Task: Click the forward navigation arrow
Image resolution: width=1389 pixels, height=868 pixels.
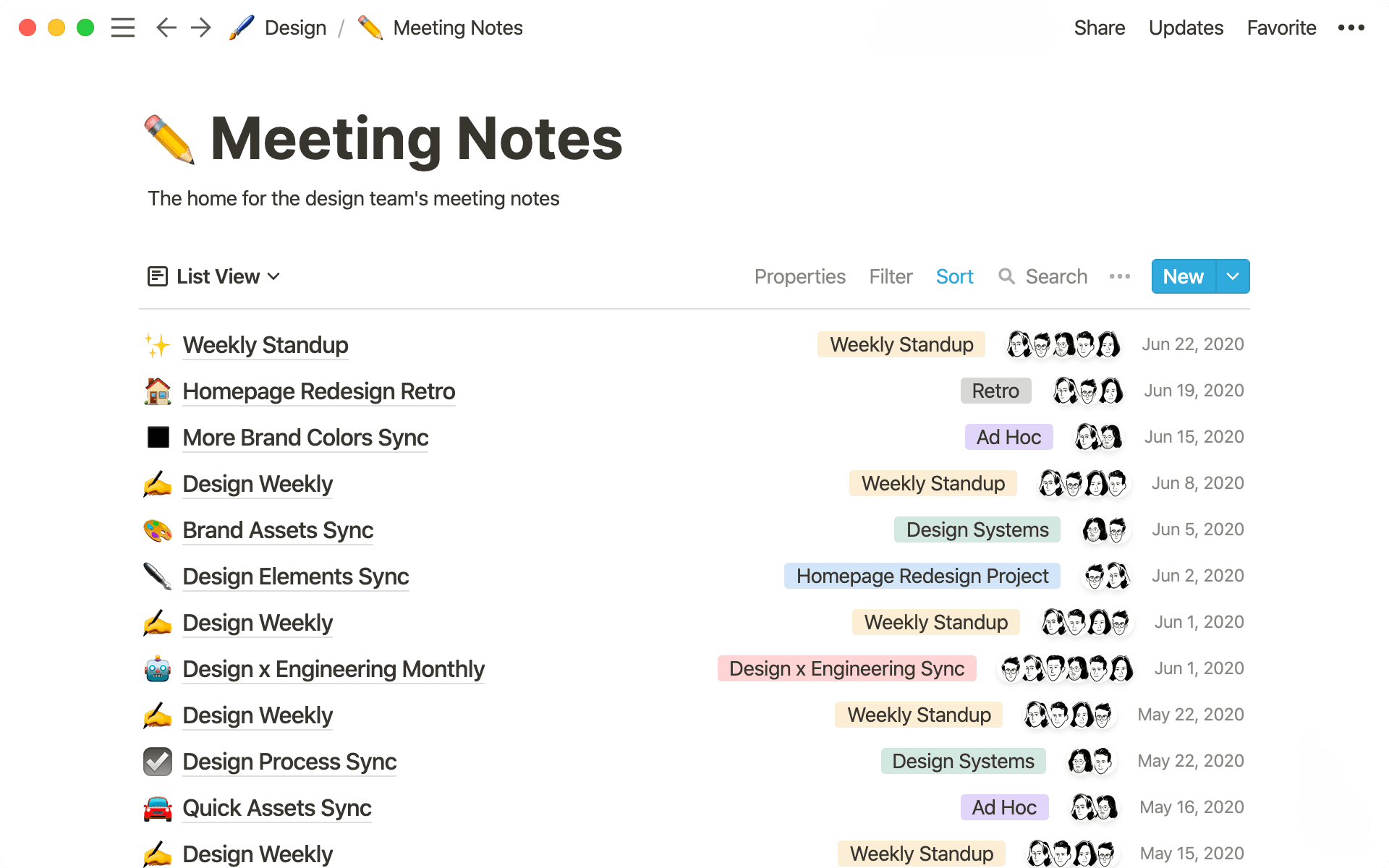Action: point(200,27)
